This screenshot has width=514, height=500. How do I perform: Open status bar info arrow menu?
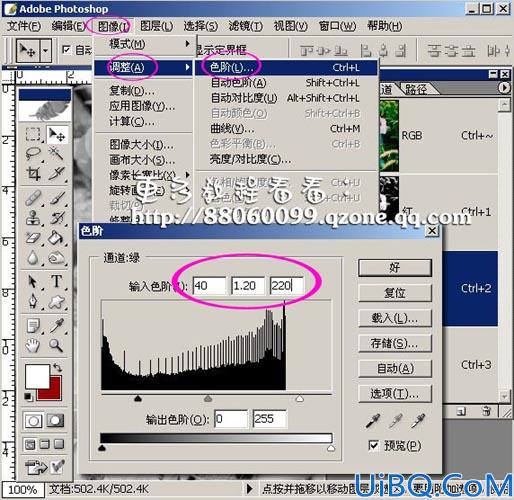(249, 489)
